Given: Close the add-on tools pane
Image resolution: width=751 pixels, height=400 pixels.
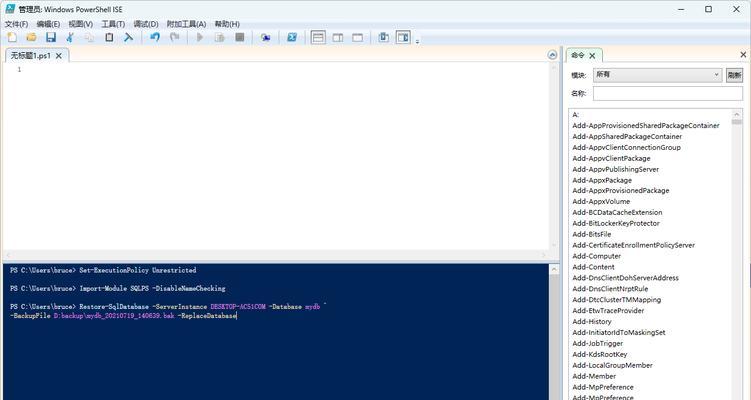Looking at the screenshot, I should pos(743,55).
